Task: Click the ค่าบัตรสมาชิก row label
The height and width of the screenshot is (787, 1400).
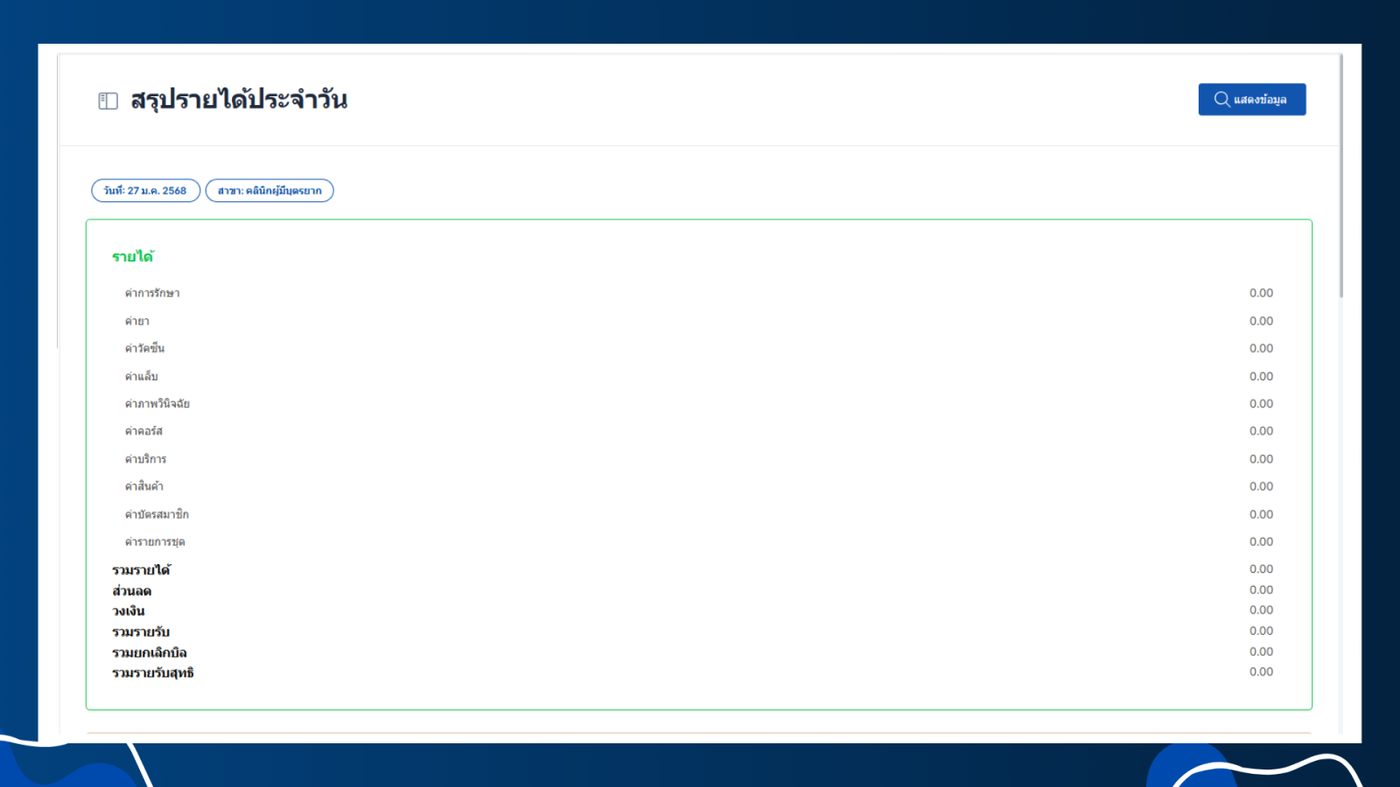Action: (157, 514)
